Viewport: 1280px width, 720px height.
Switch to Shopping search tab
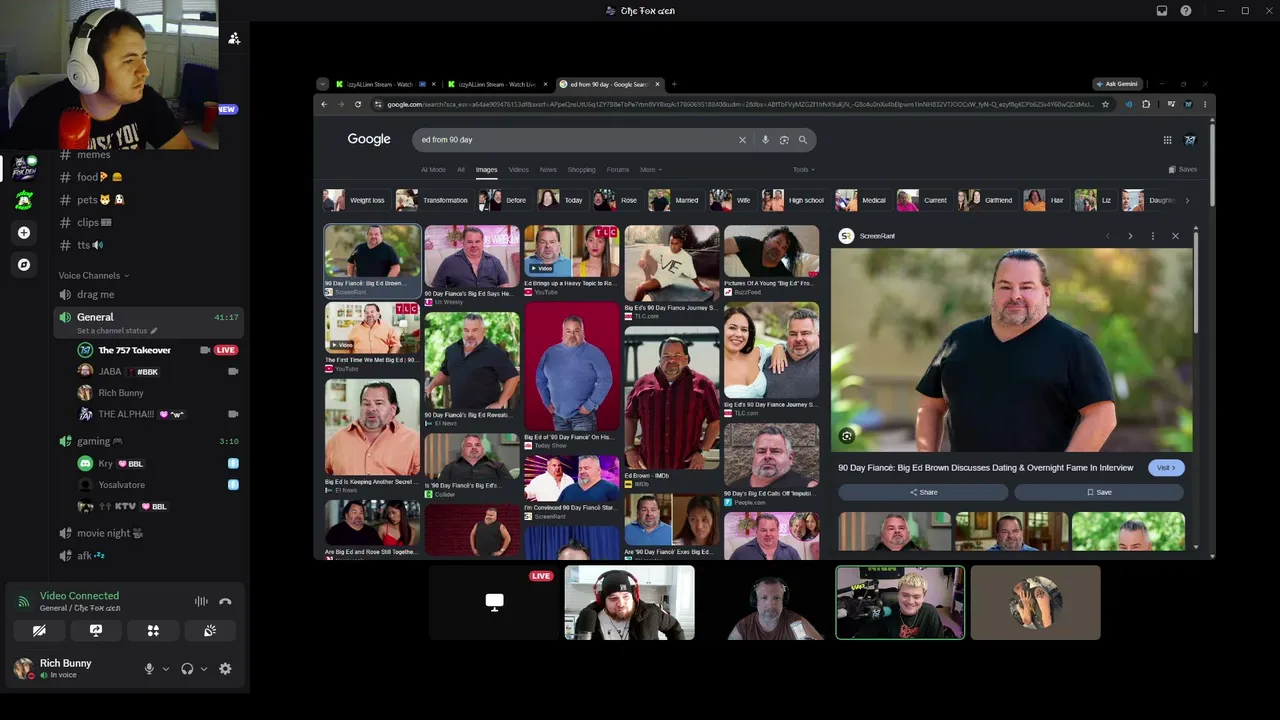click(581, 170)
